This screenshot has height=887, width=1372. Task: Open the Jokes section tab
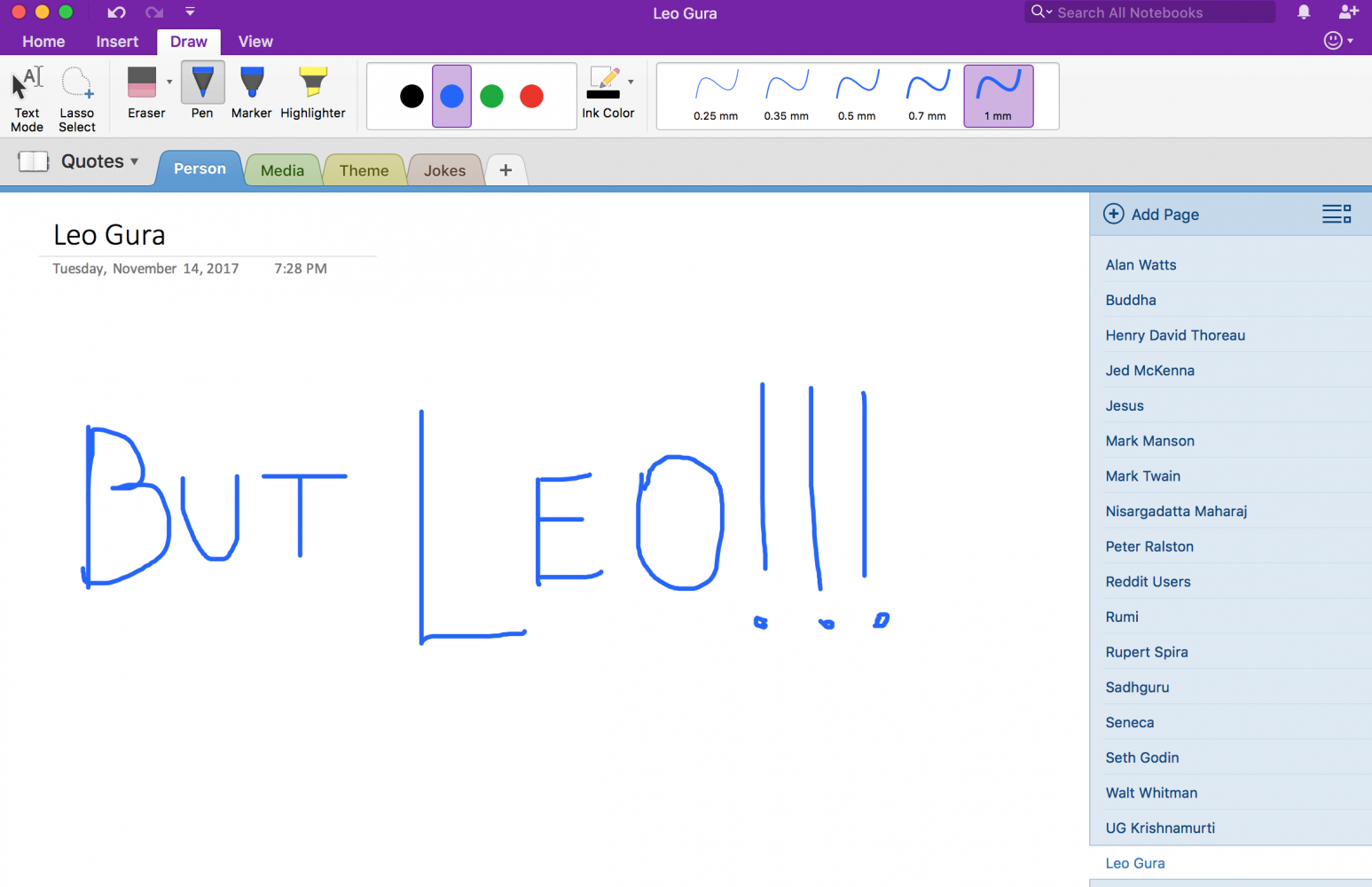coord(444,170)
